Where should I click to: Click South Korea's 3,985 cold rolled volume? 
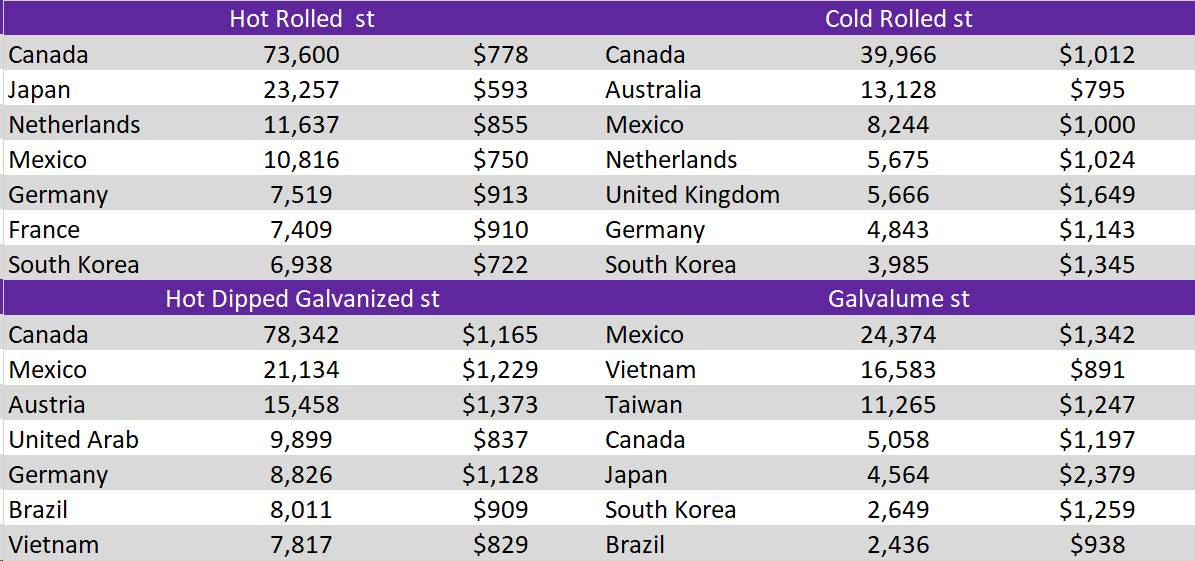[x=899, y=265]
